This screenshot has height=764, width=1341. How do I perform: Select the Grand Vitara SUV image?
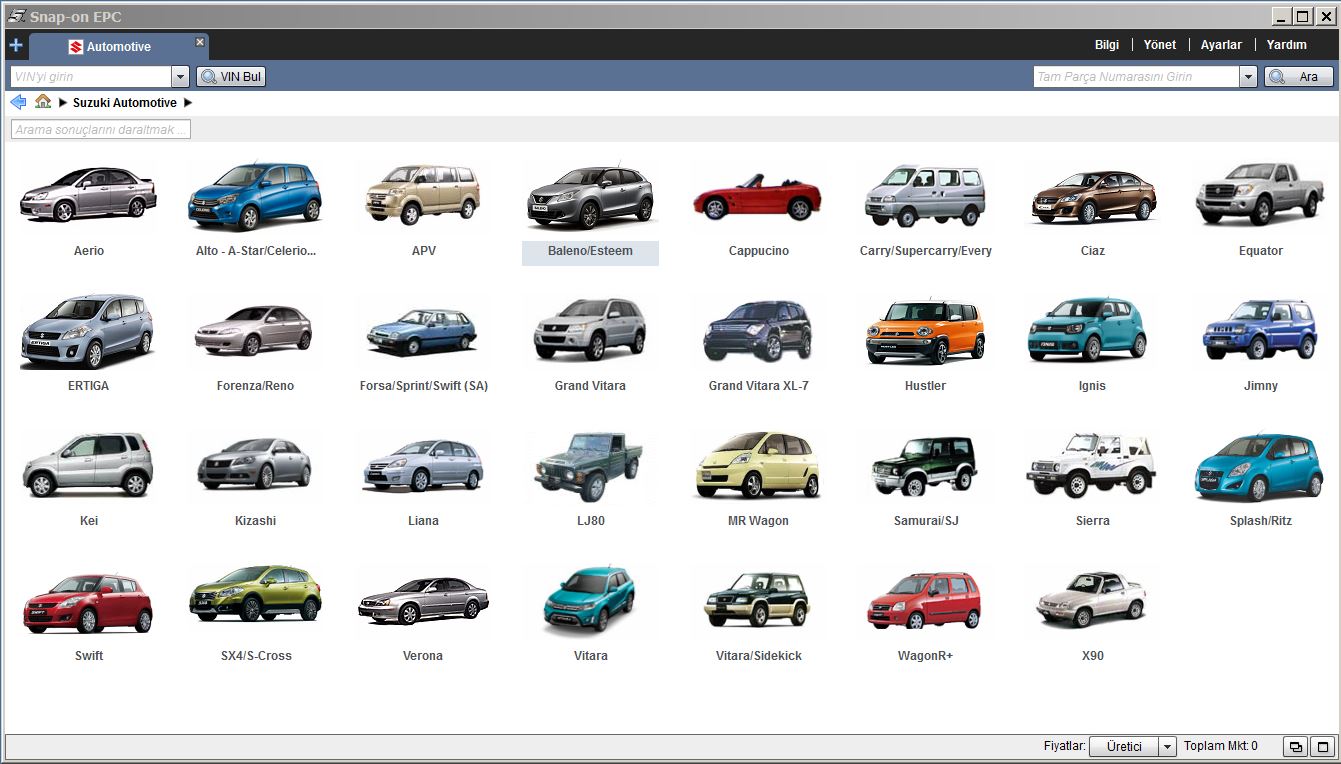(590, 329)
